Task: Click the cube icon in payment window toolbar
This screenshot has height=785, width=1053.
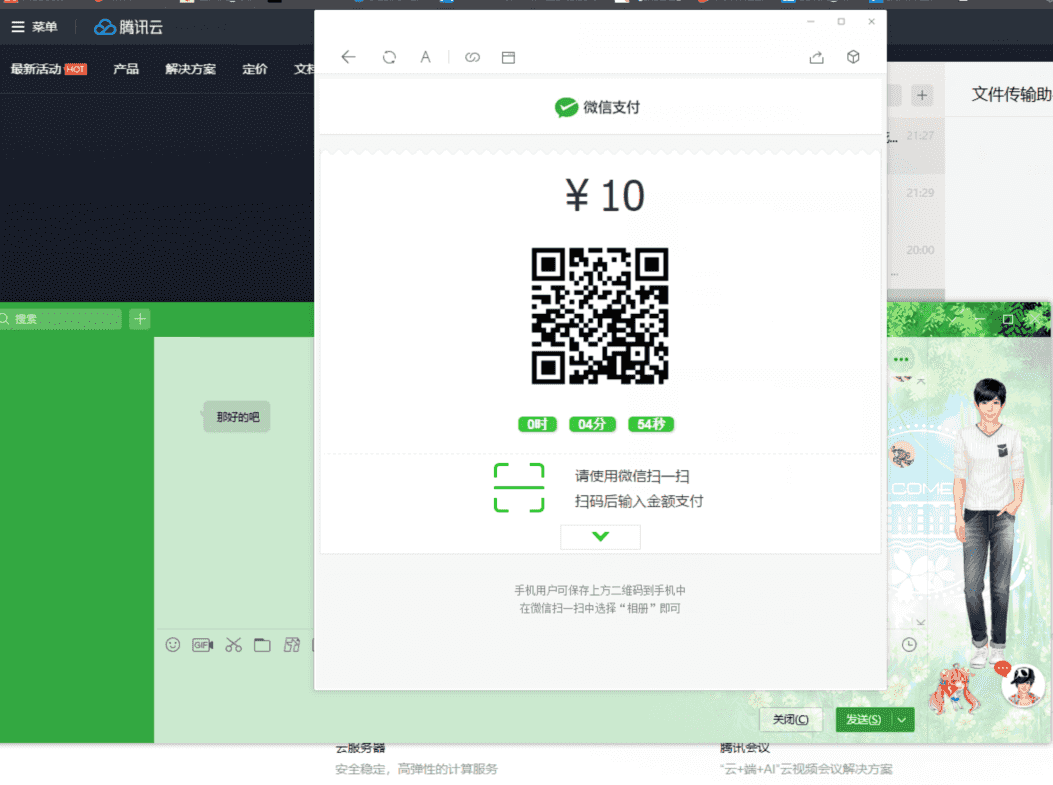Action: click(x=853, y=57)
